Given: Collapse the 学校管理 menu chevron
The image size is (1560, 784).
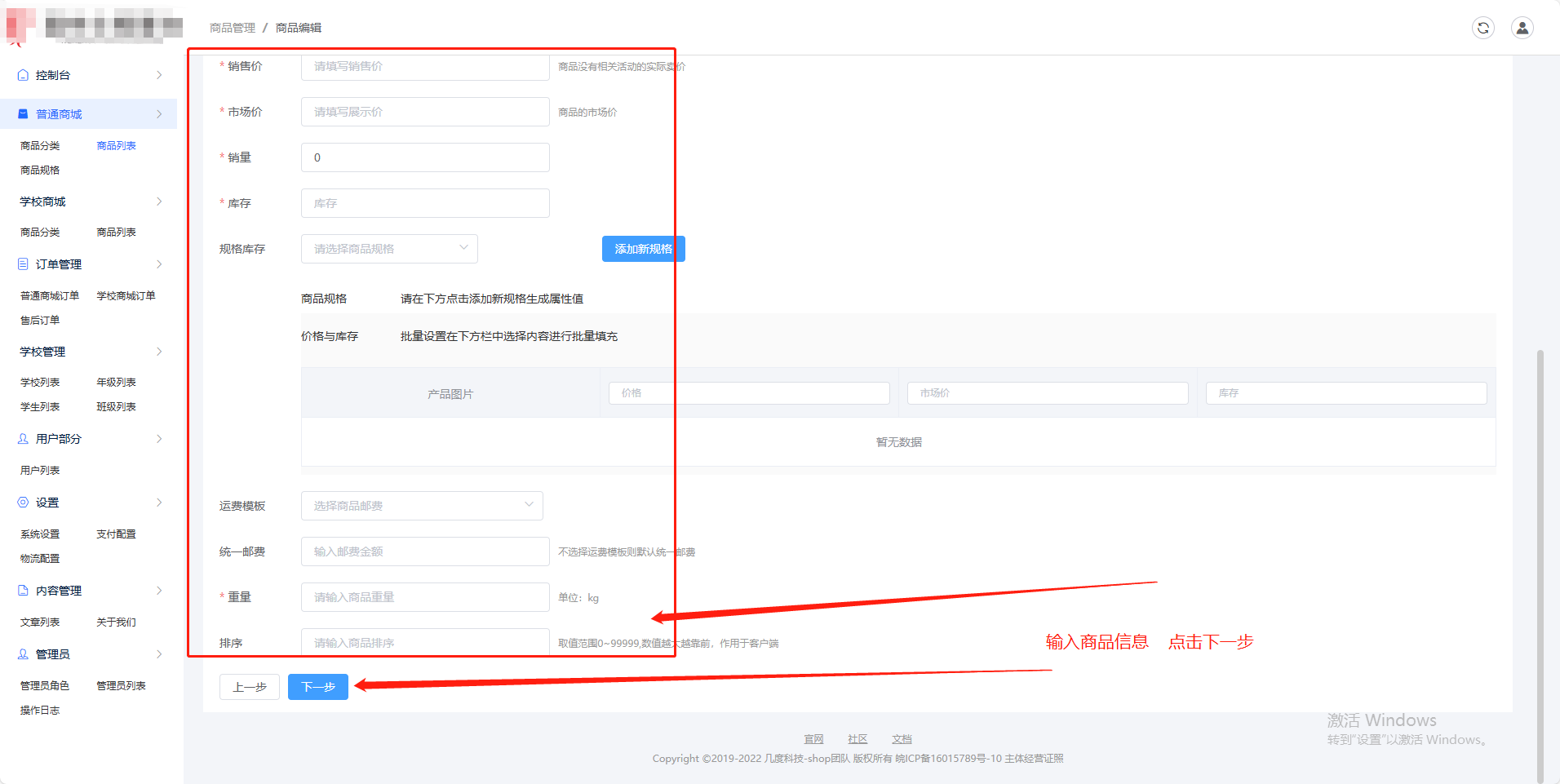Looking at the screenshot, I should 159,352.
